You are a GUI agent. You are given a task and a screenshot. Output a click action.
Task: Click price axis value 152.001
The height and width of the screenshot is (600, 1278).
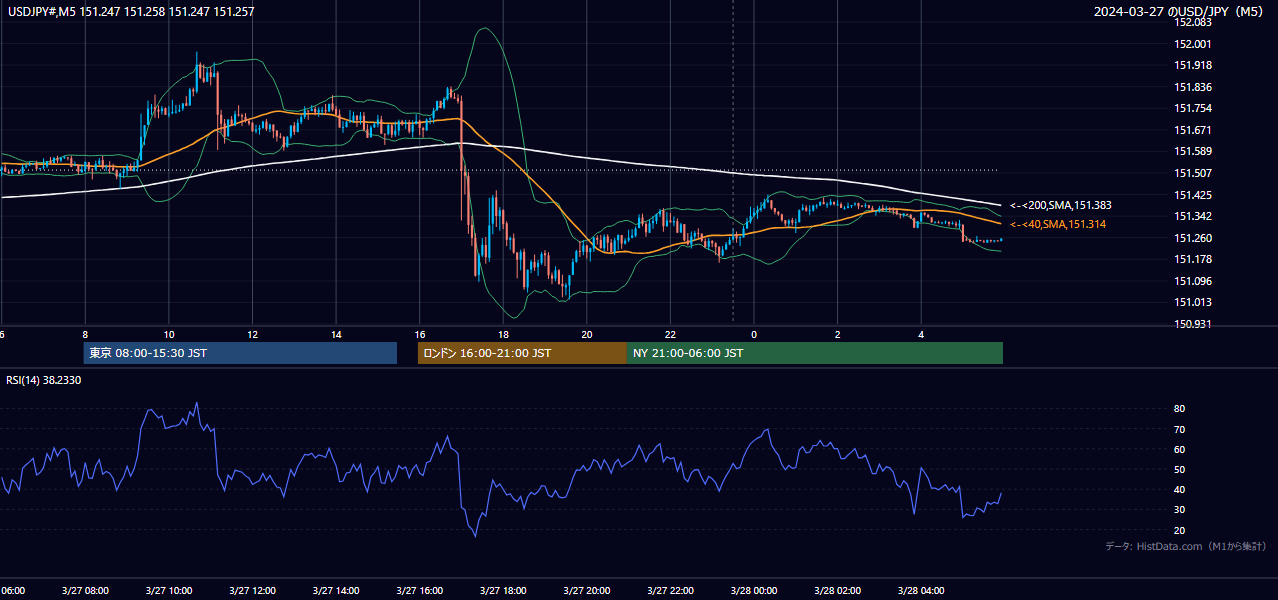[x=1193, y=44]
